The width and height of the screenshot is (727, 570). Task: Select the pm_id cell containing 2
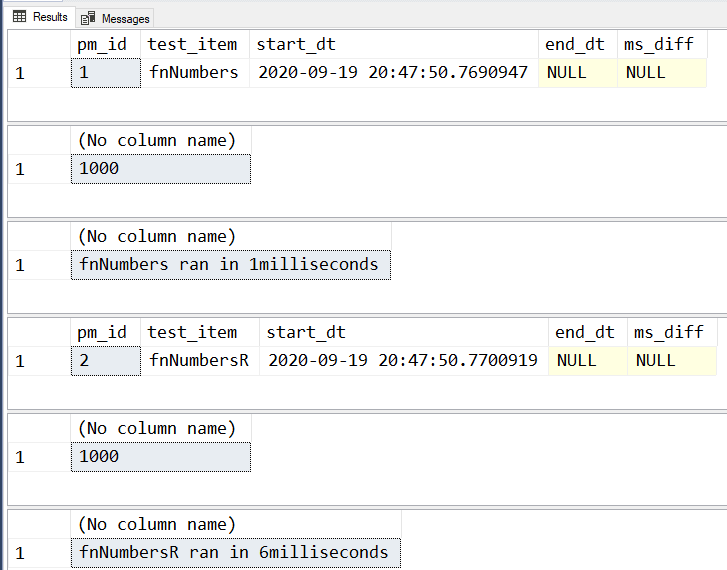[106, 360]
